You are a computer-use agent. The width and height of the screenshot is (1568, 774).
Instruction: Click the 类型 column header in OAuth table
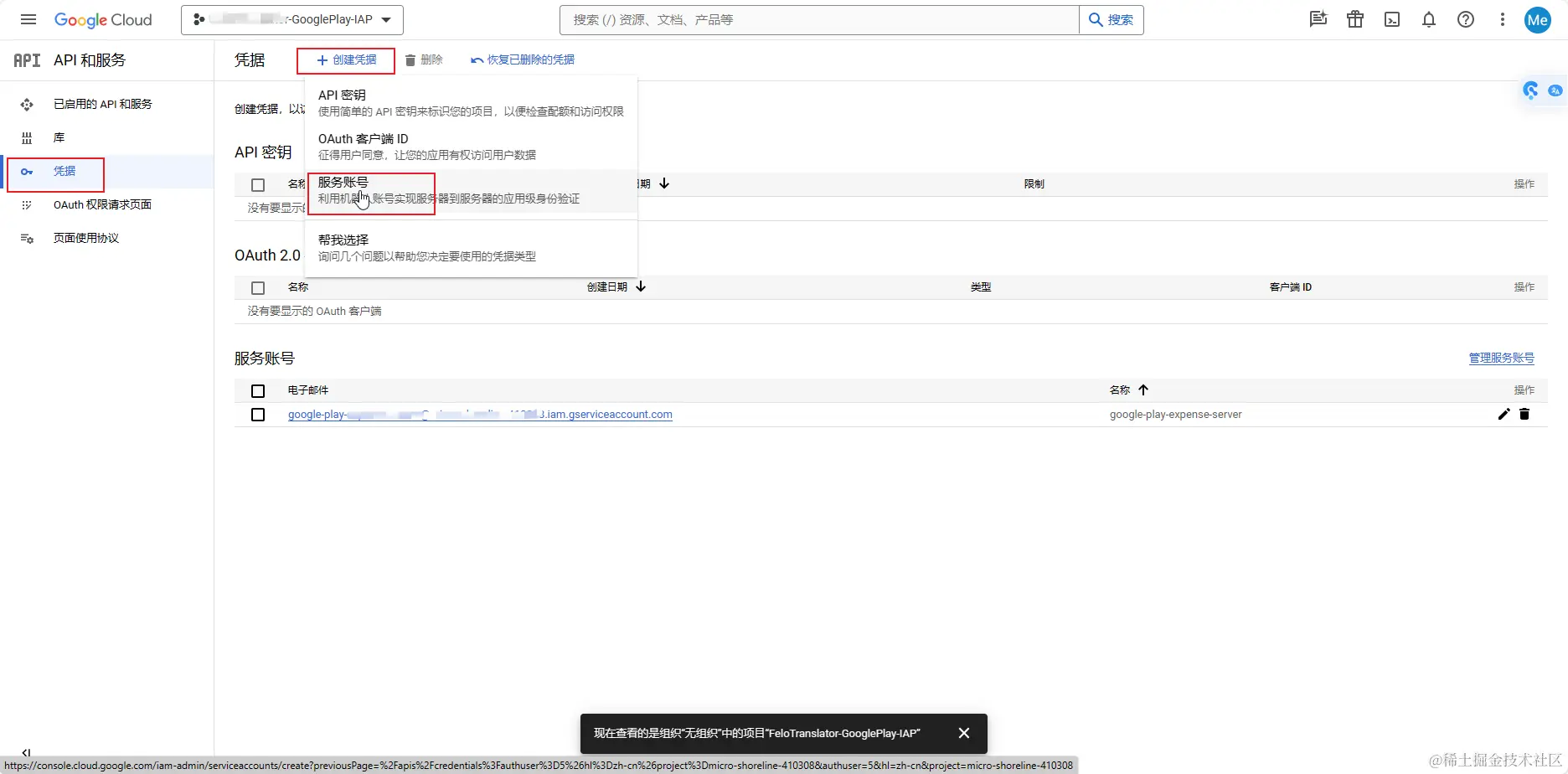(x=981, y=287)
